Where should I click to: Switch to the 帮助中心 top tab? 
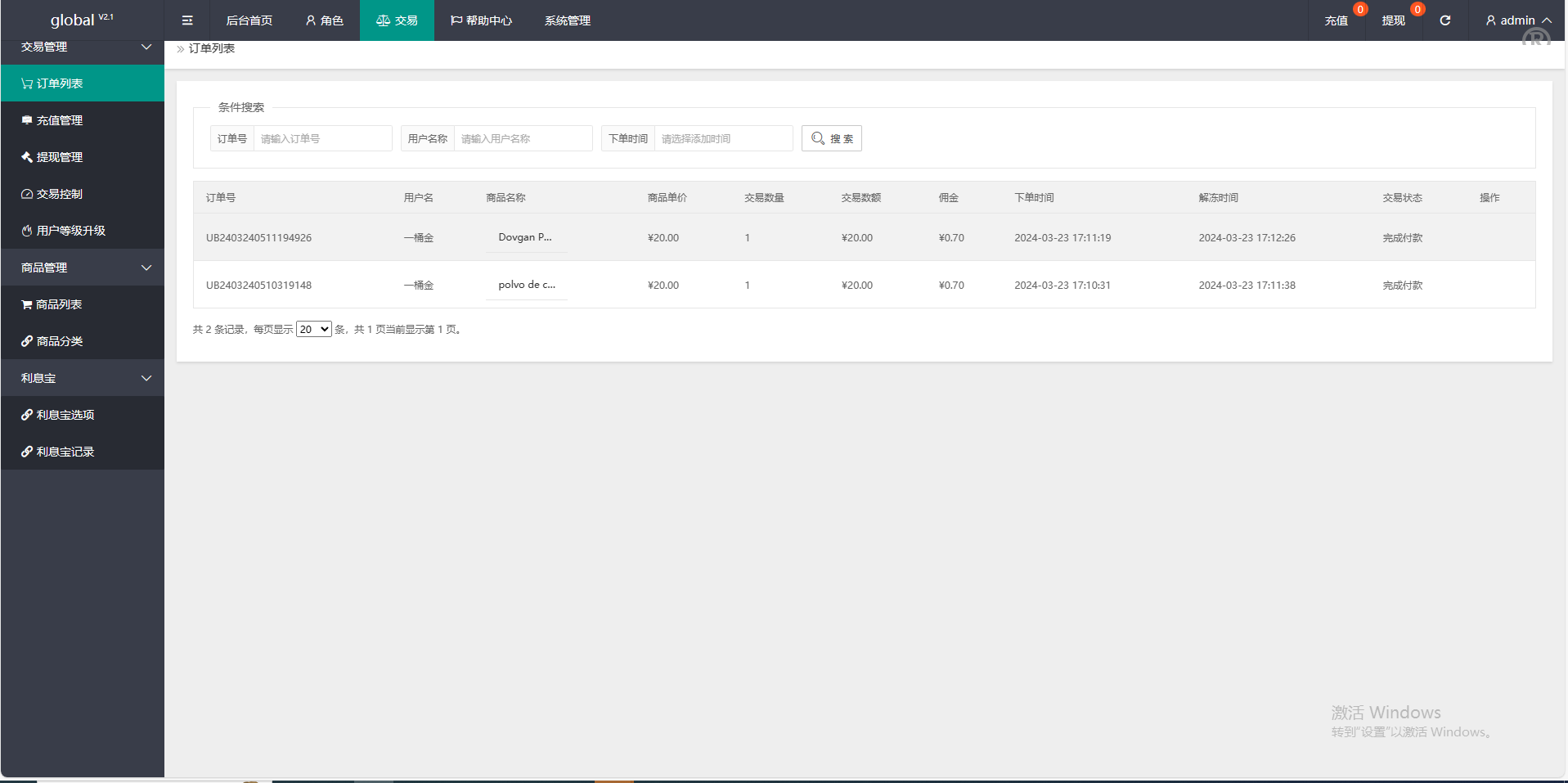pyautogui.click(x=482, y=20)
